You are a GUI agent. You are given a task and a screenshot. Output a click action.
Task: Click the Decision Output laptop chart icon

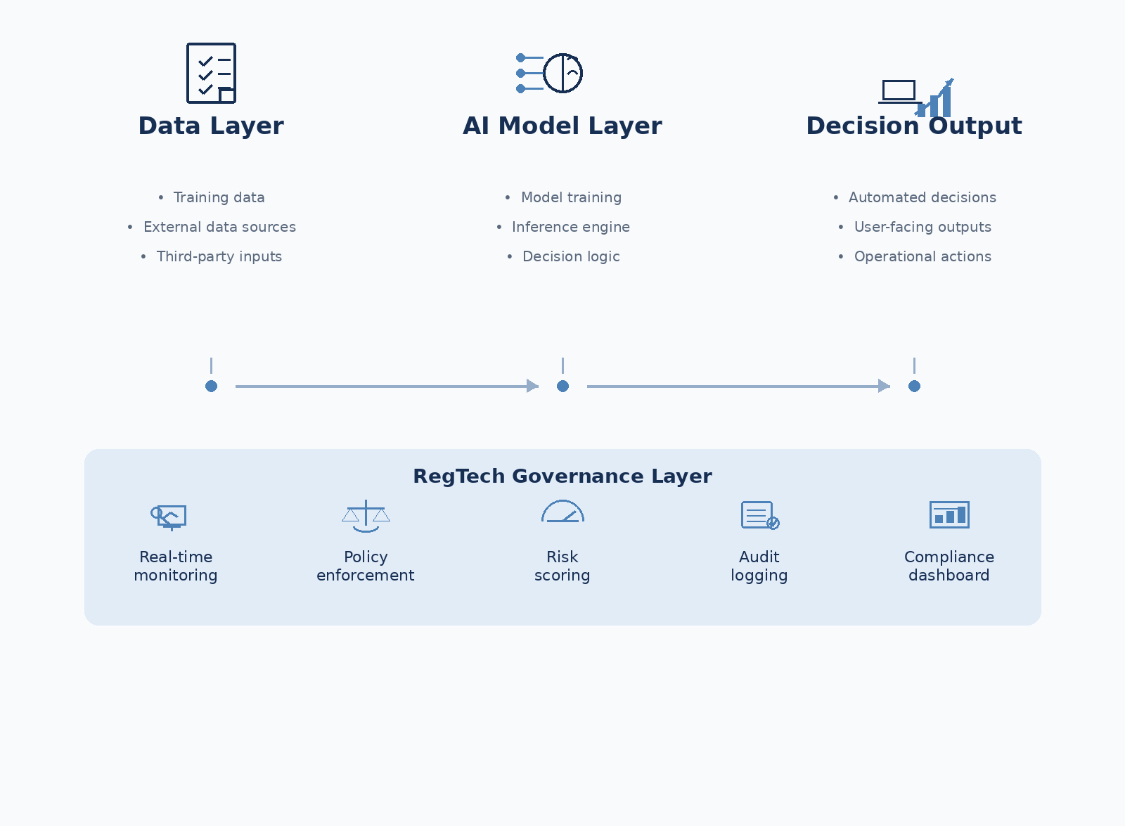click(914, 96)
